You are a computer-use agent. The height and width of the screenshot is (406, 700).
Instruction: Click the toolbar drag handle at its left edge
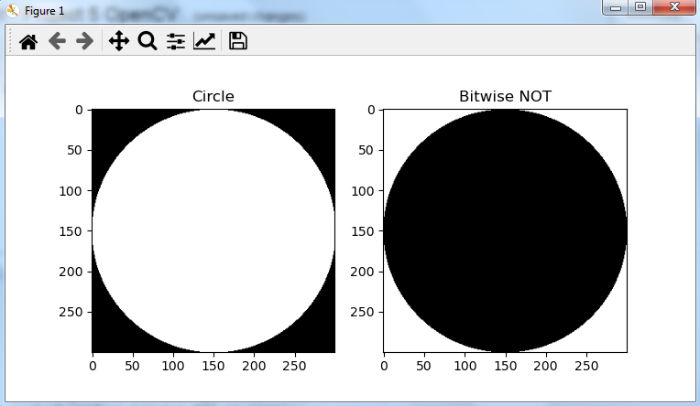pos(10,41)
